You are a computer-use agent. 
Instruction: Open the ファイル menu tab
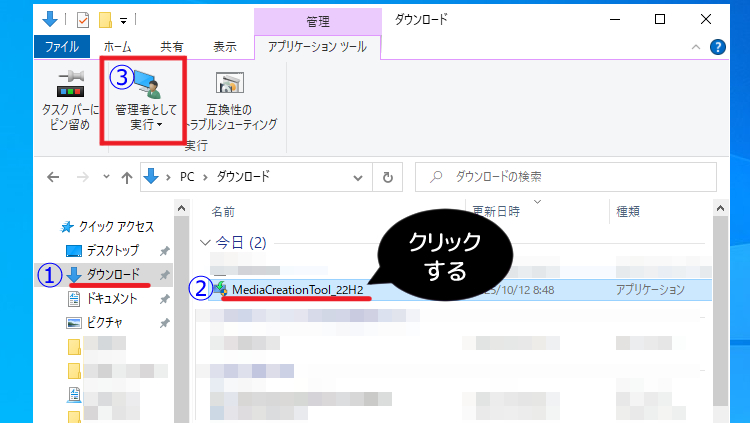point(62,46)
